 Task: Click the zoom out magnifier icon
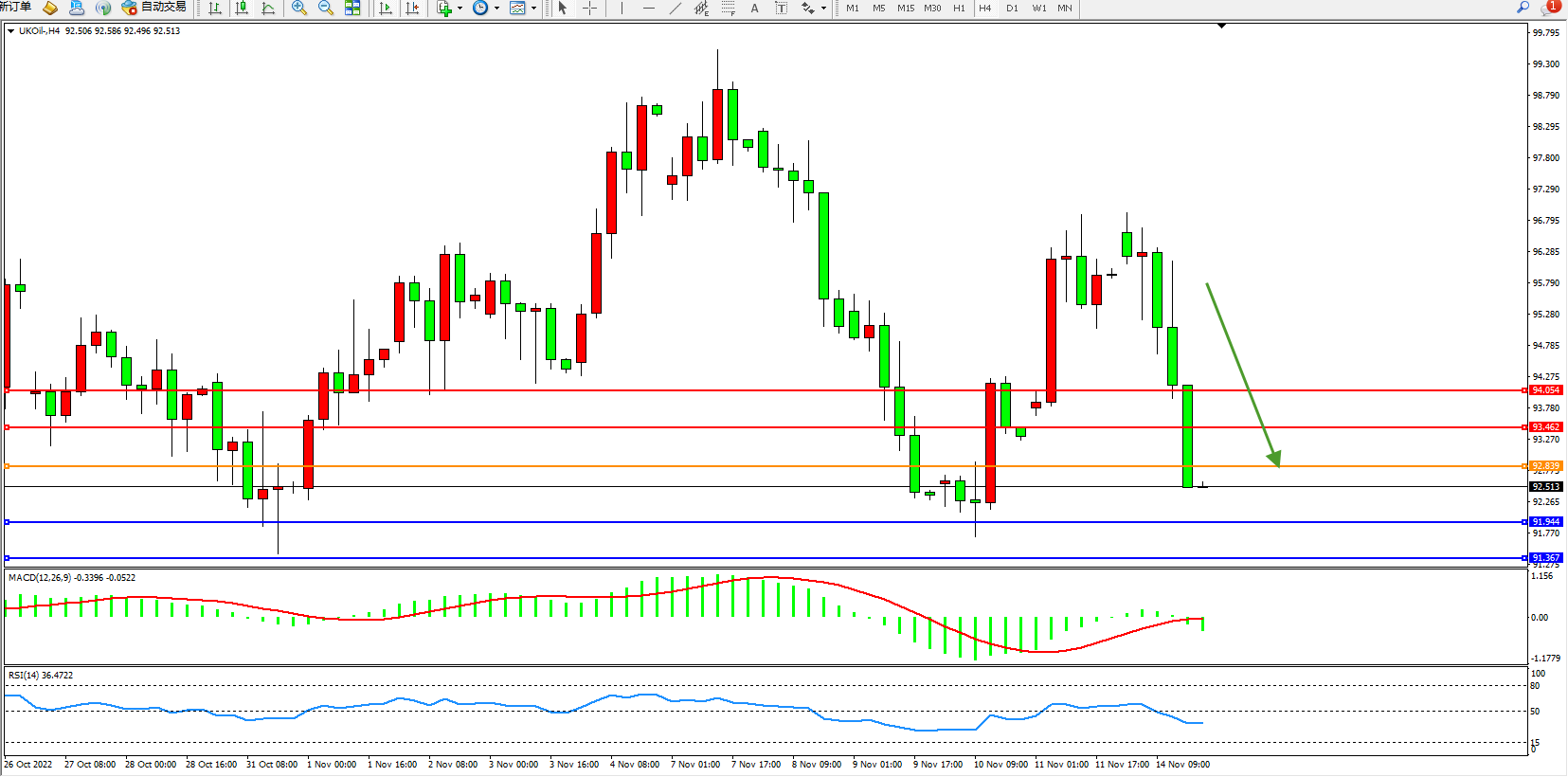tap(326, 9)
